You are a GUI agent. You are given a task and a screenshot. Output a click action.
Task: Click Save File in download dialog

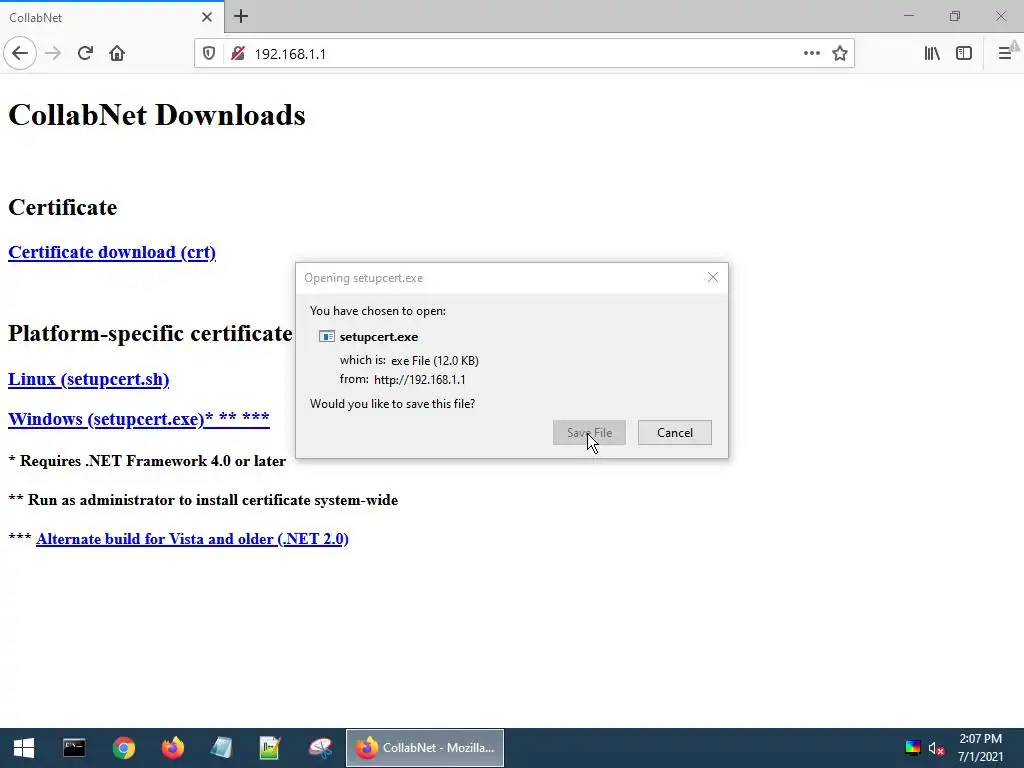click(x=589, y=432)
